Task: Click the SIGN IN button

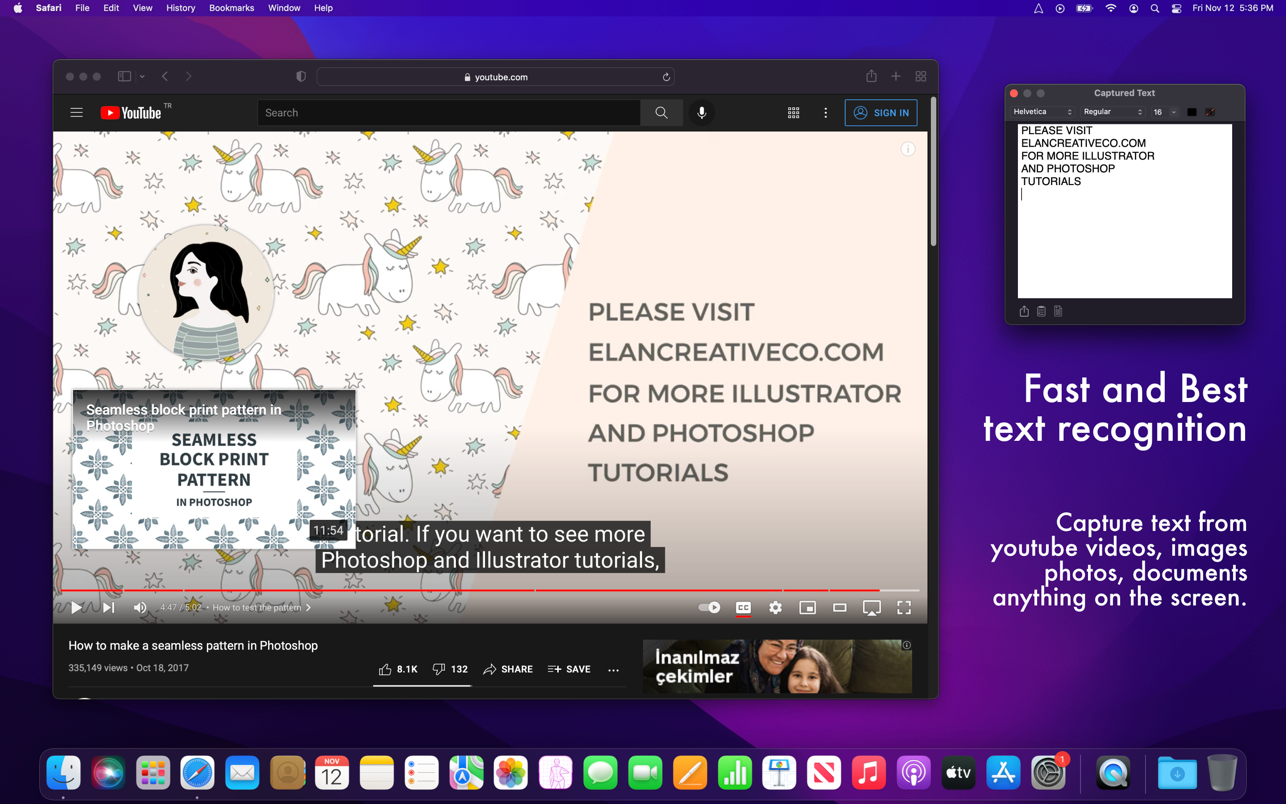Action: pyautogui.click(x=880, y=113)
